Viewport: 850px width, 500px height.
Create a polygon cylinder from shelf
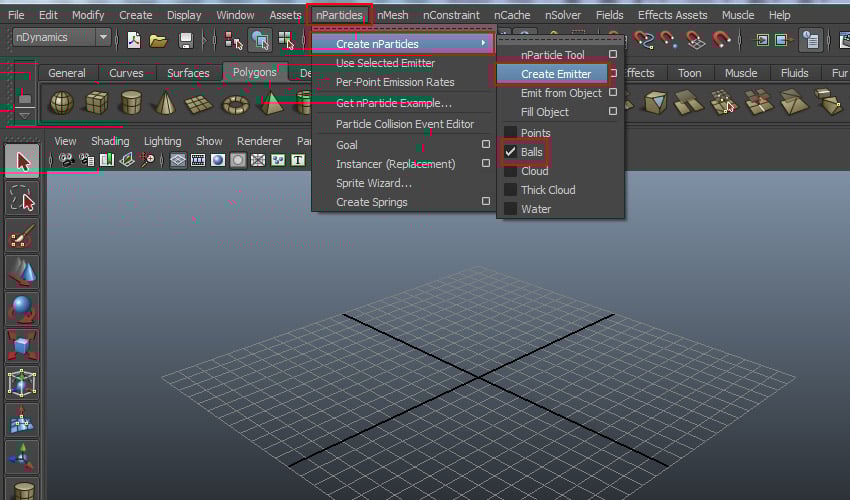131,102
